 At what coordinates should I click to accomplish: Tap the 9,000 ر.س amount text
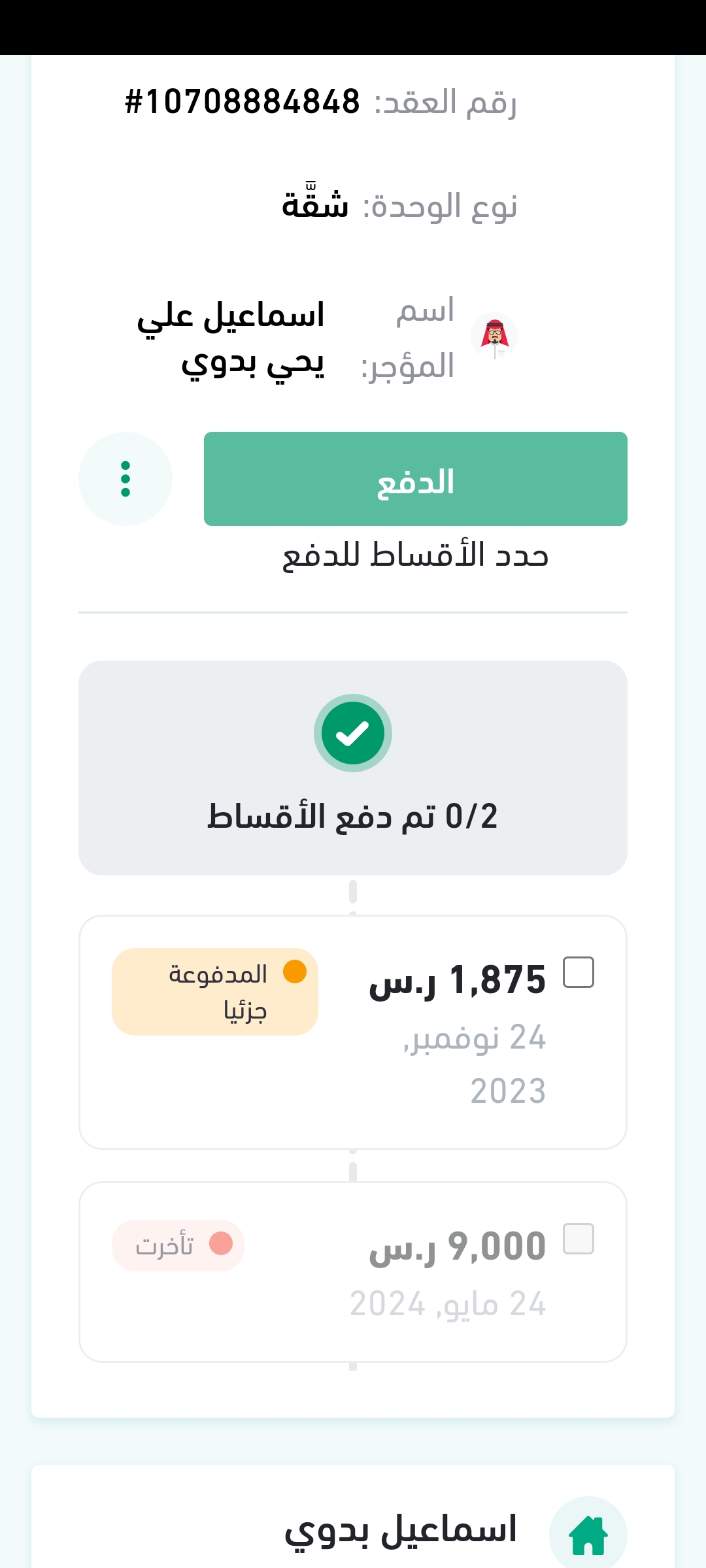[458, 1247]
